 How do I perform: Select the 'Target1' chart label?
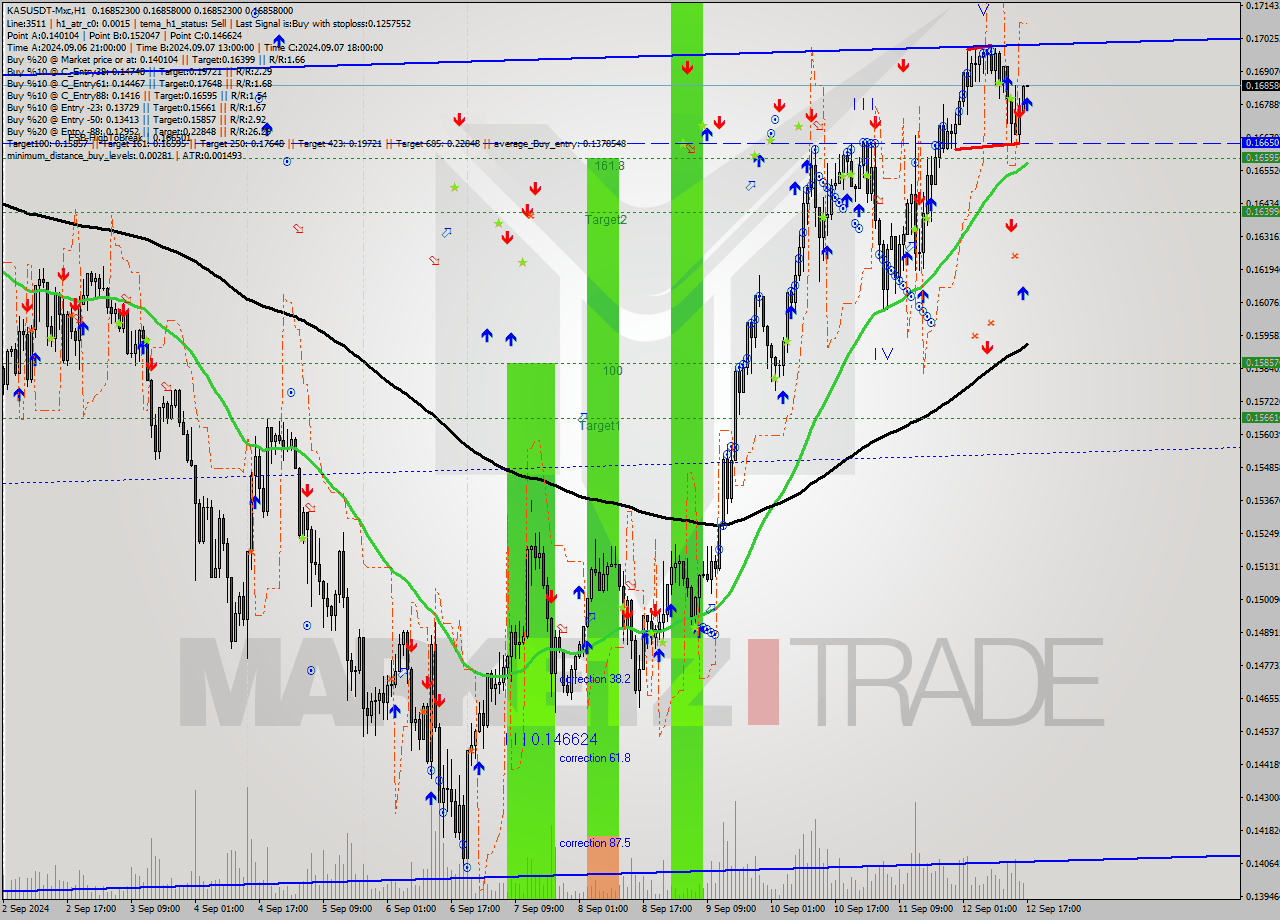[600, 426]
